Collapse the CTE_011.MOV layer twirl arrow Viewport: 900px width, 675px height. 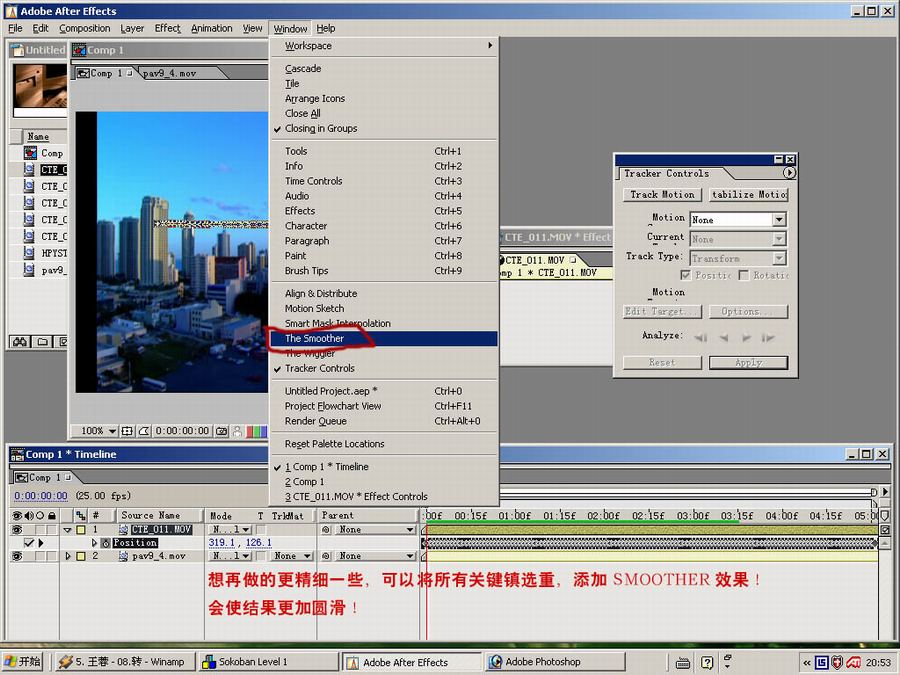pyautogui.click(x=68, y=530)
